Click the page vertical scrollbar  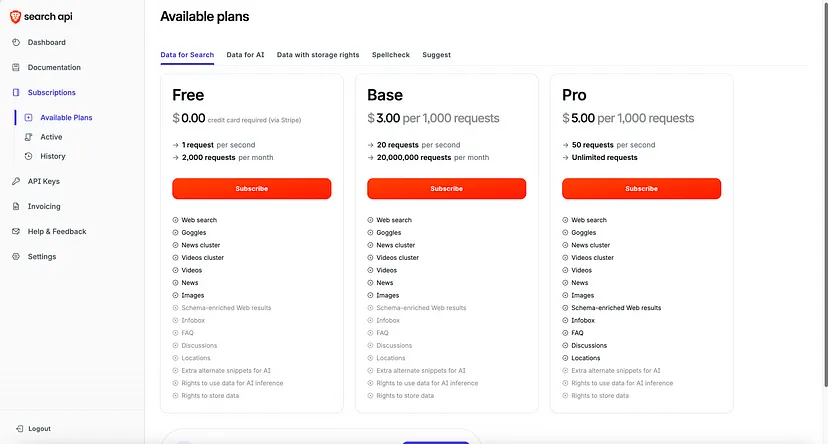pyautogui.click(x=825, y=195)
